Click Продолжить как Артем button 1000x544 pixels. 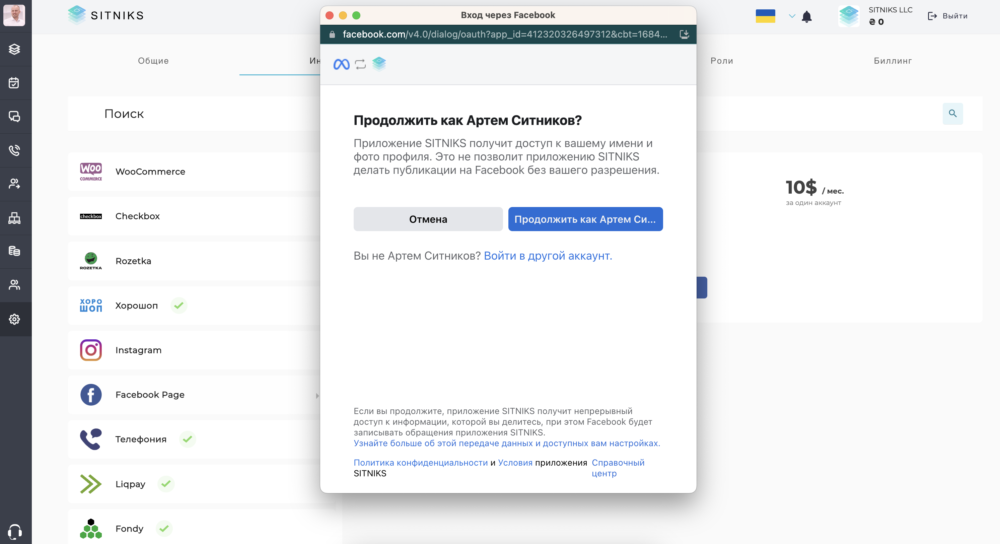pyautogui.click(x=585, y=219)
